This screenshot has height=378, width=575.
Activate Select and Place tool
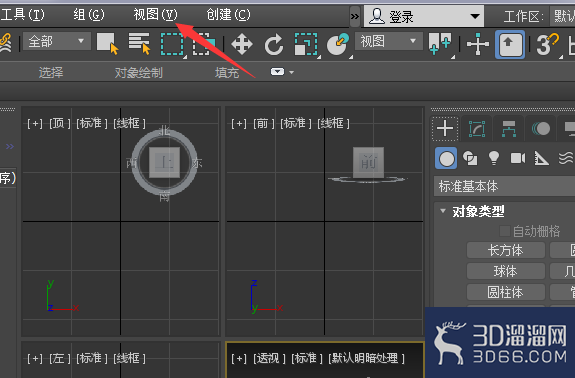point(338,44)
